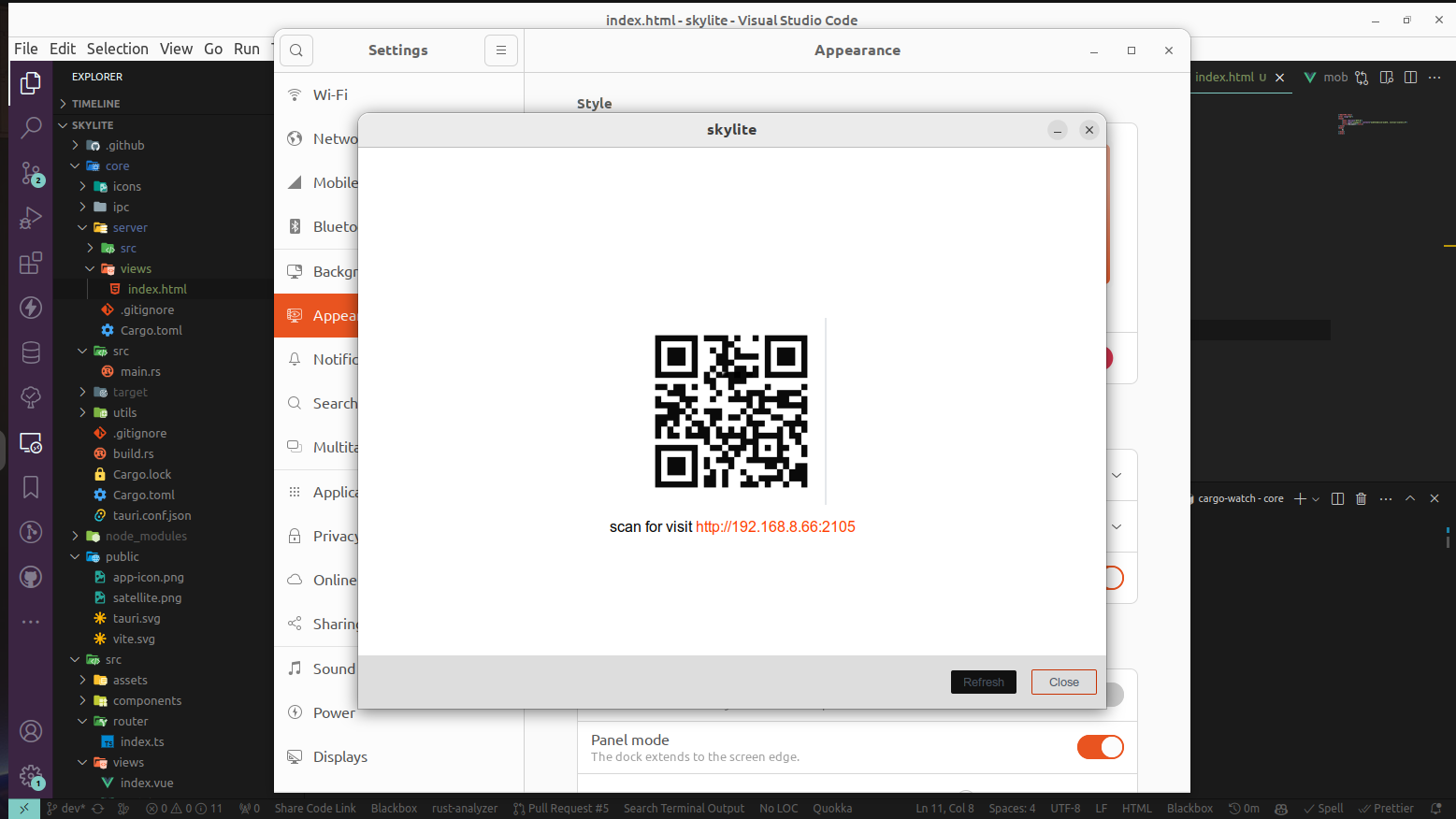
Task: Open the Go menu in VS Code
Action: point(213,49)
